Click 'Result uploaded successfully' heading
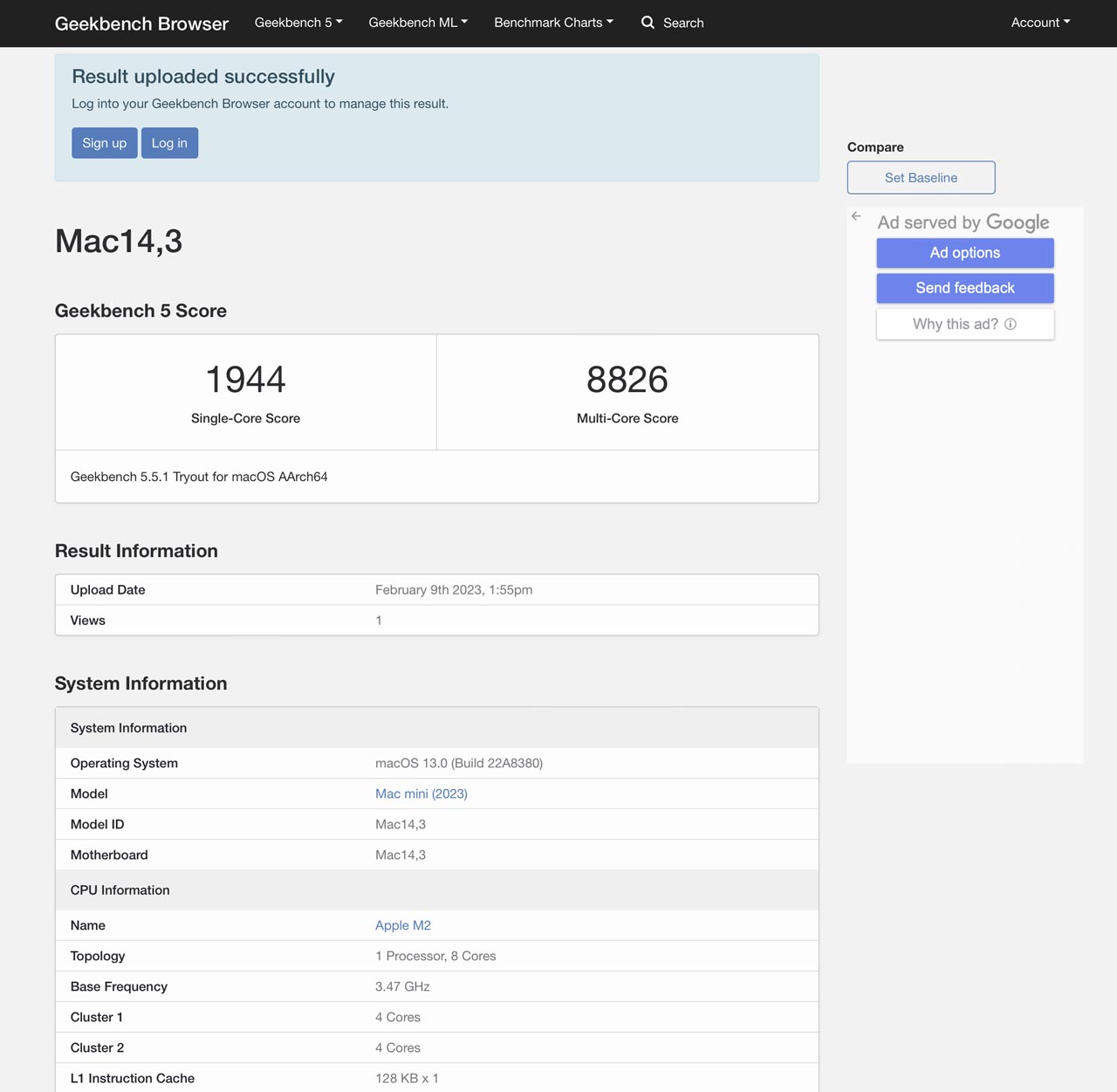Viewport: 1117px width, 1092px height. (x=203, y=77)
